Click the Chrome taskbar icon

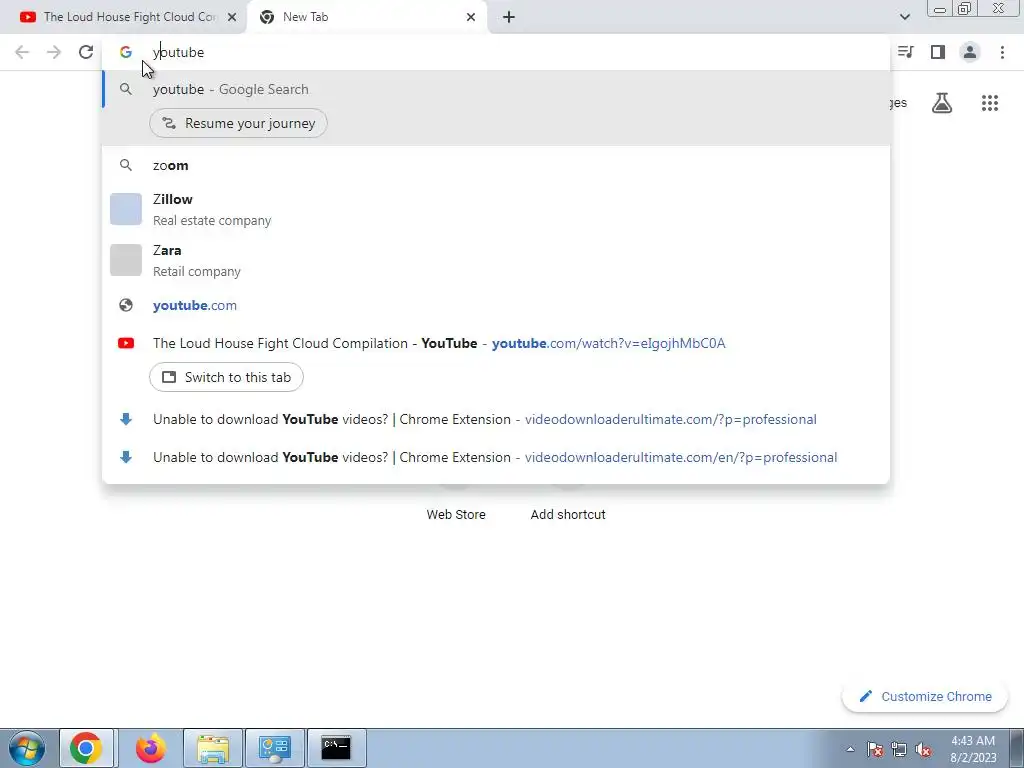coord(86,748)
